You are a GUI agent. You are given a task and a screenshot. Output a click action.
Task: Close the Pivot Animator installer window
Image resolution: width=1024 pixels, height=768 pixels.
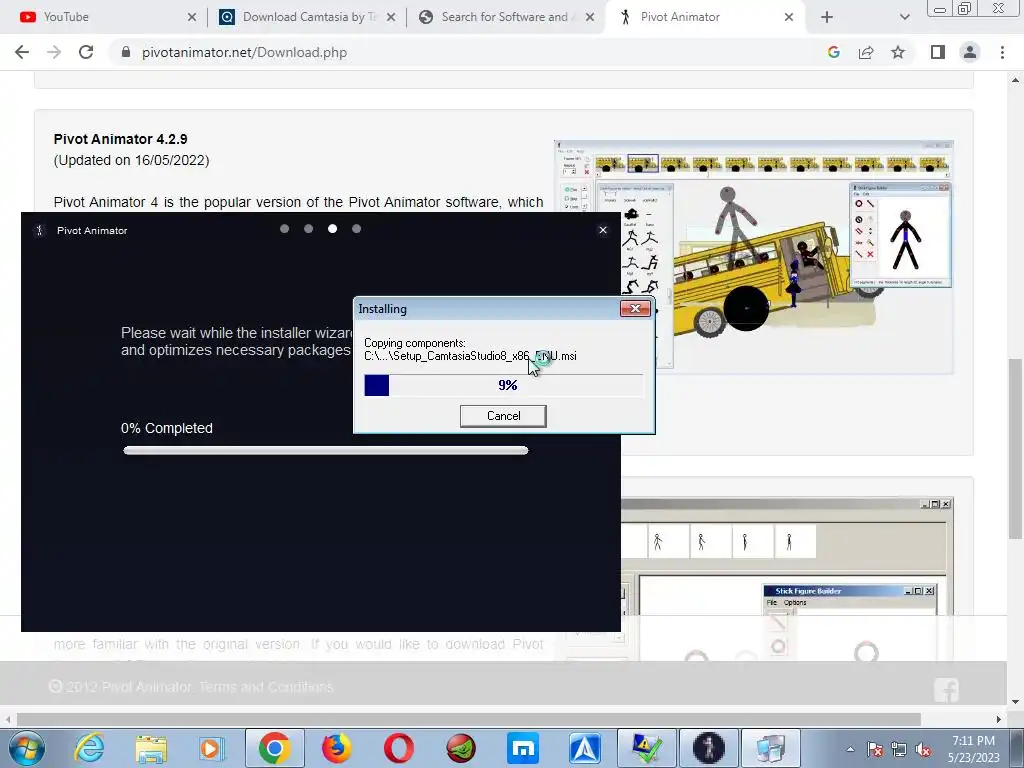[x=603, y=230]
